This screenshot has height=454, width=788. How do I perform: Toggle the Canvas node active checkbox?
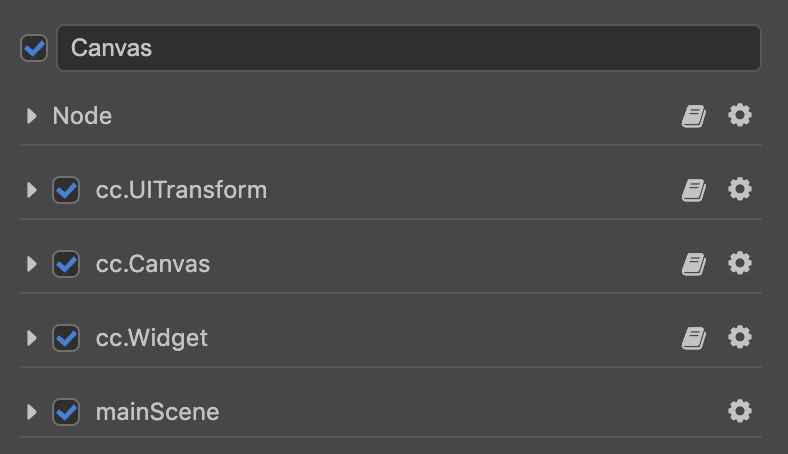pos(34,48)
